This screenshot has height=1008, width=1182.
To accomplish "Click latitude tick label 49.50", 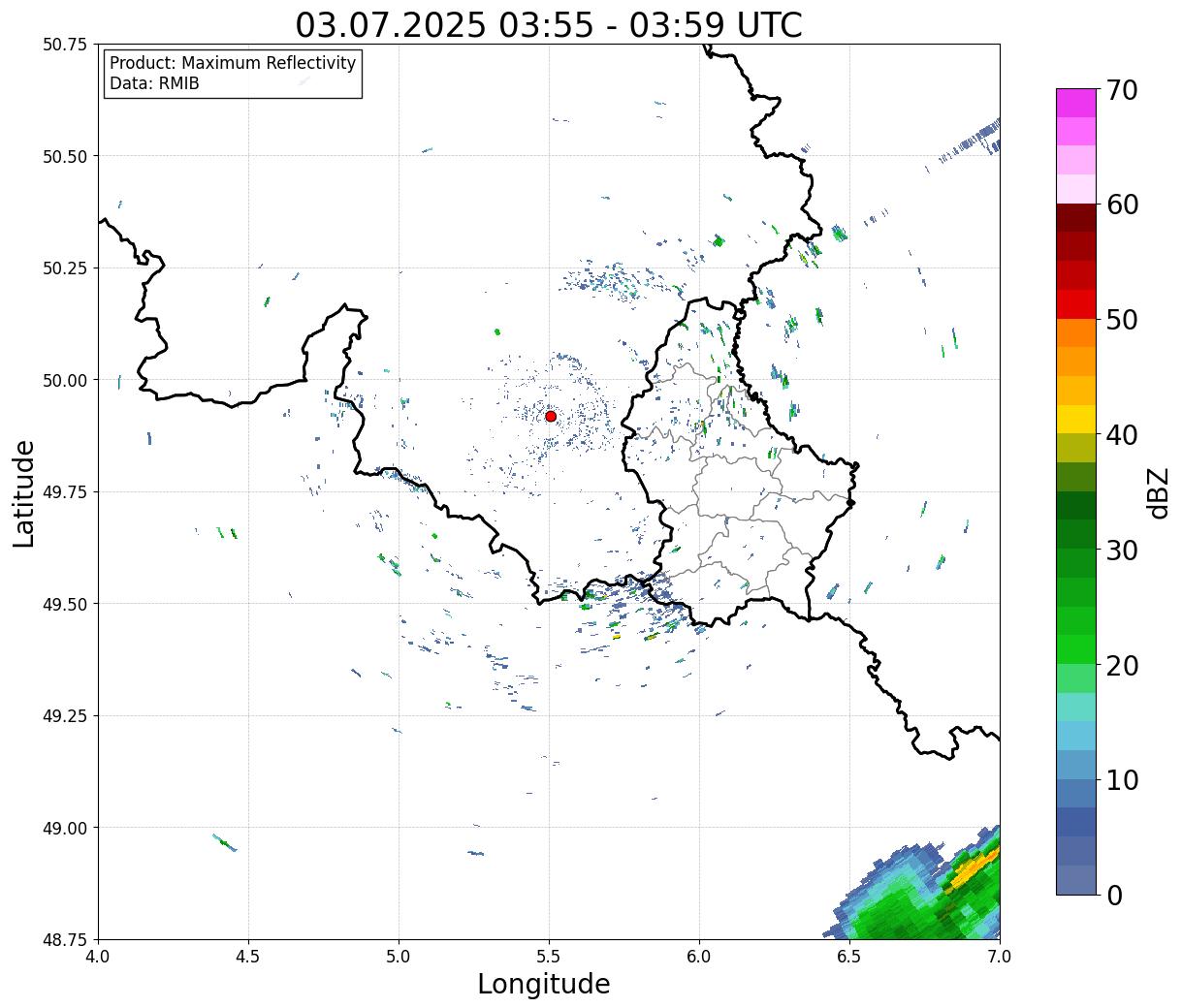I will 65,604.
